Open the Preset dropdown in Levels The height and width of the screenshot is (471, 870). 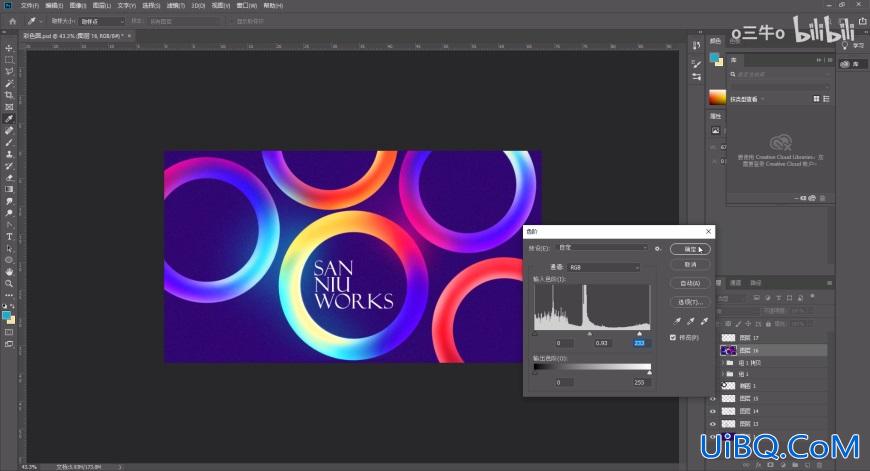click(602, 248)
